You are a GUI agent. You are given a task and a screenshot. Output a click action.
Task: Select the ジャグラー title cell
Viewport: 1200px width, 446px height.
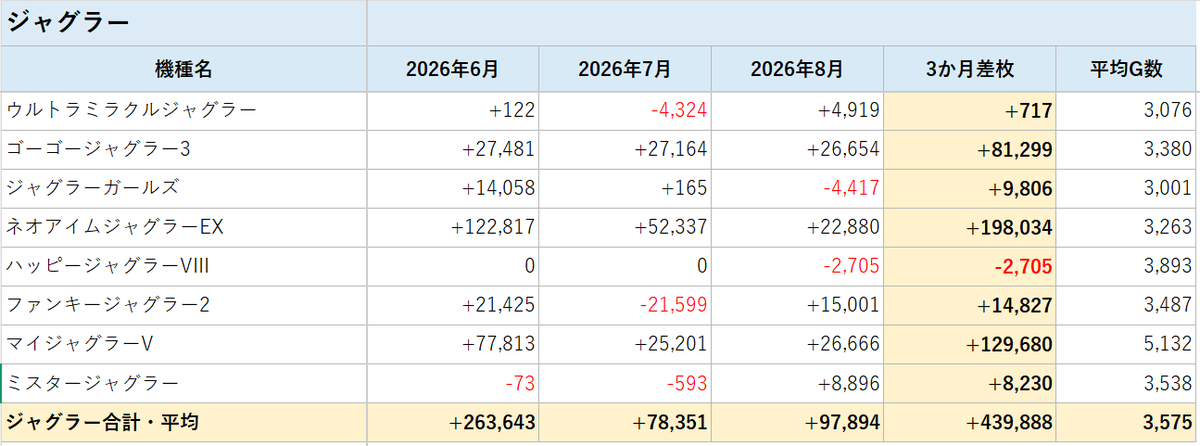click(183, 23)
